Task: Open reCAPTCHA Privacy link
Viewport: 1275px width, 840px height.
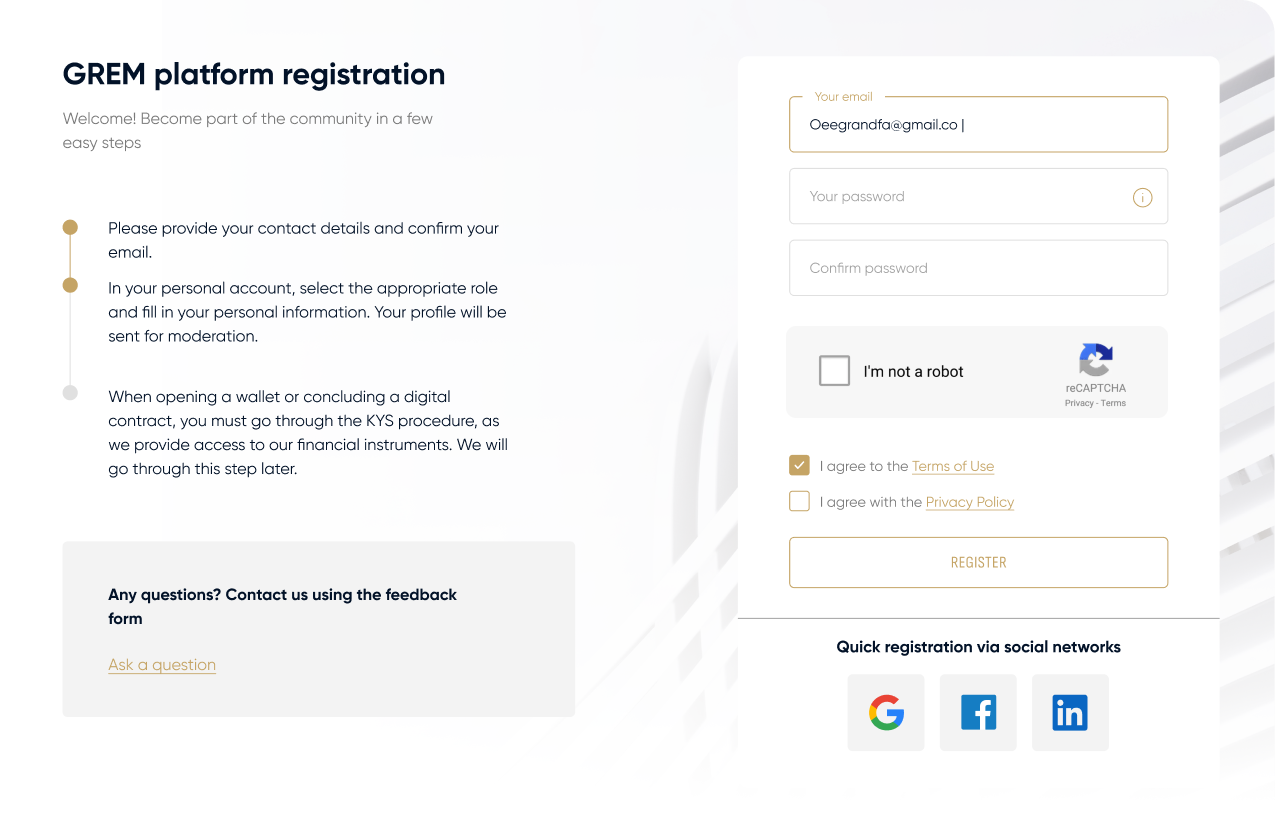Action: (x=1079, y=403)
